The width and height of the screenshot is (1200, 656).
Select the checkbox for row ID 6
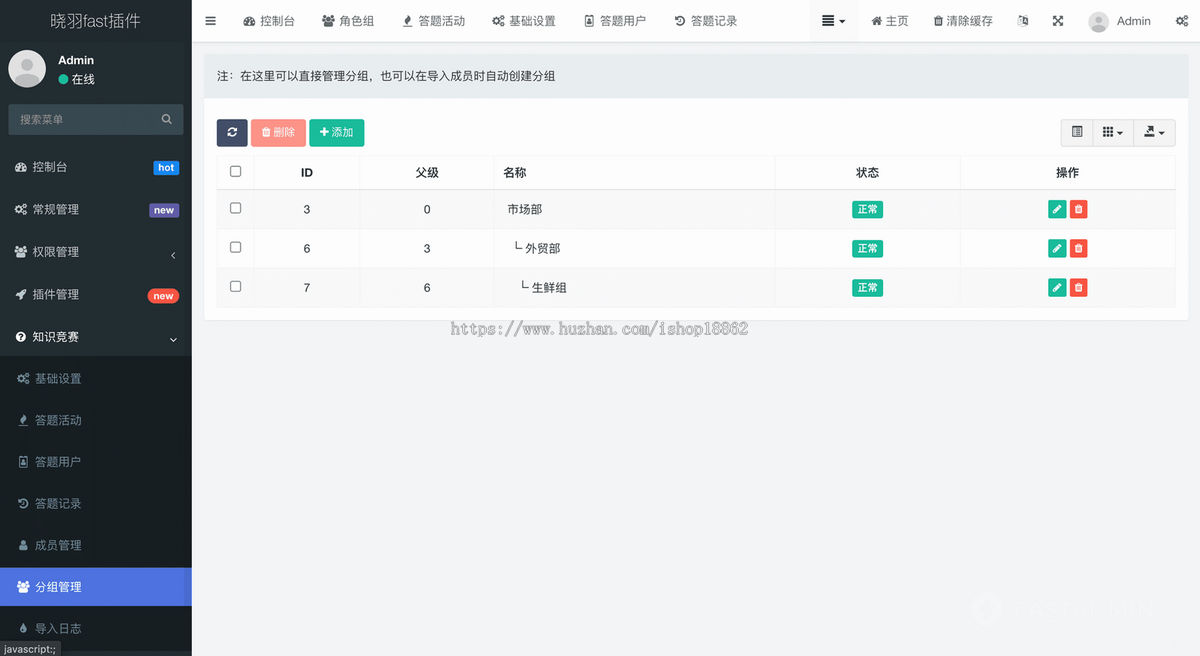(x=234, y=248)
